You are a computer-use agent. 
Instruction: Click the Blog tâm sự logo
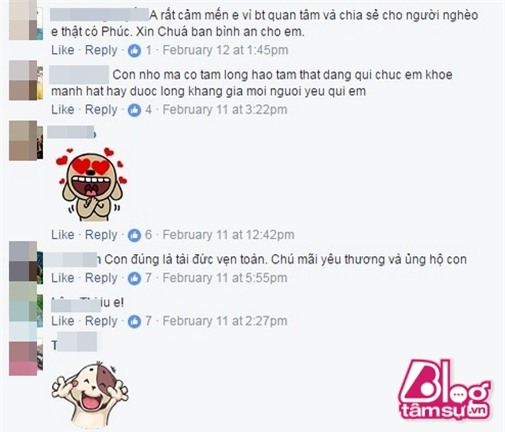click(444, 389)
